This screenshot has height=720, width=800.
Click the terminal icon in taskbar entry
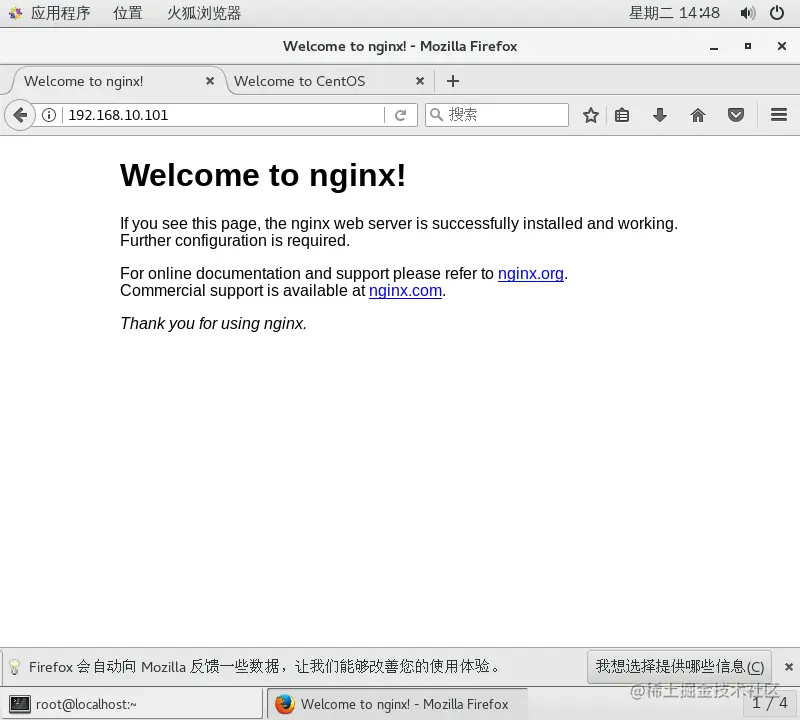coord(20,704)
